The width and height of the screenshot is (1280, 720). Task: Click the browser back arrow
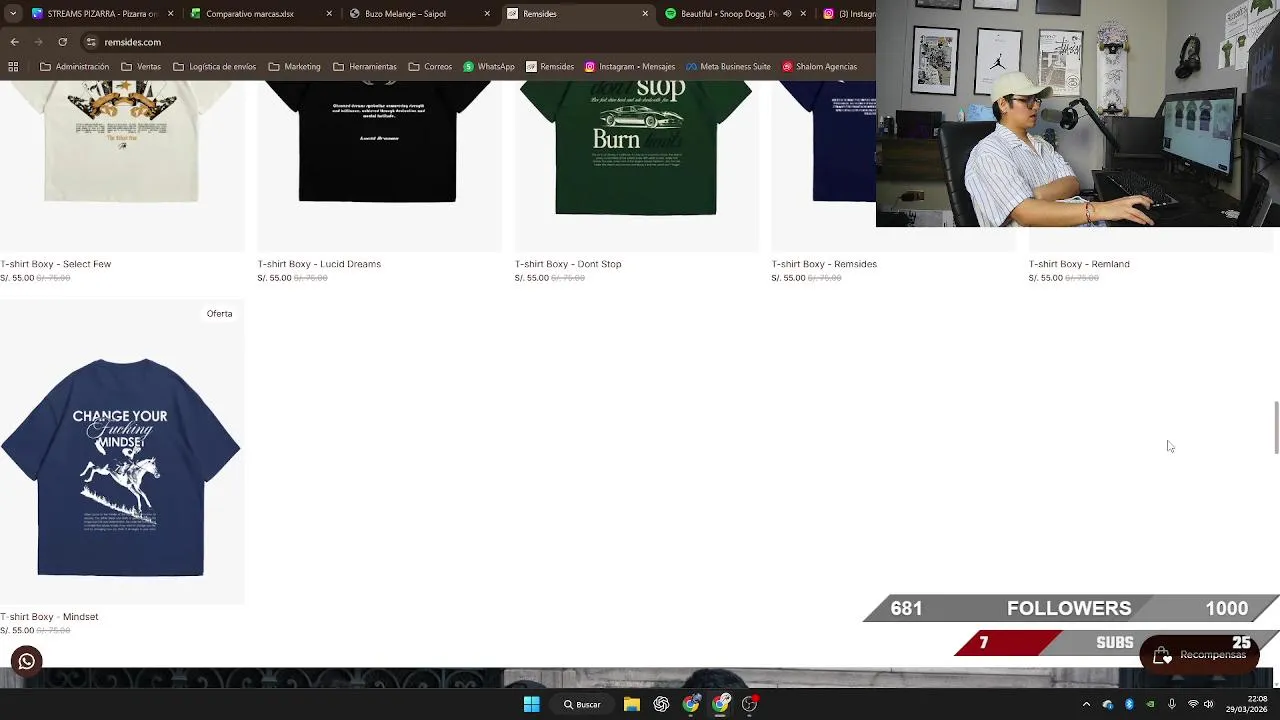[x=14, y=42]
